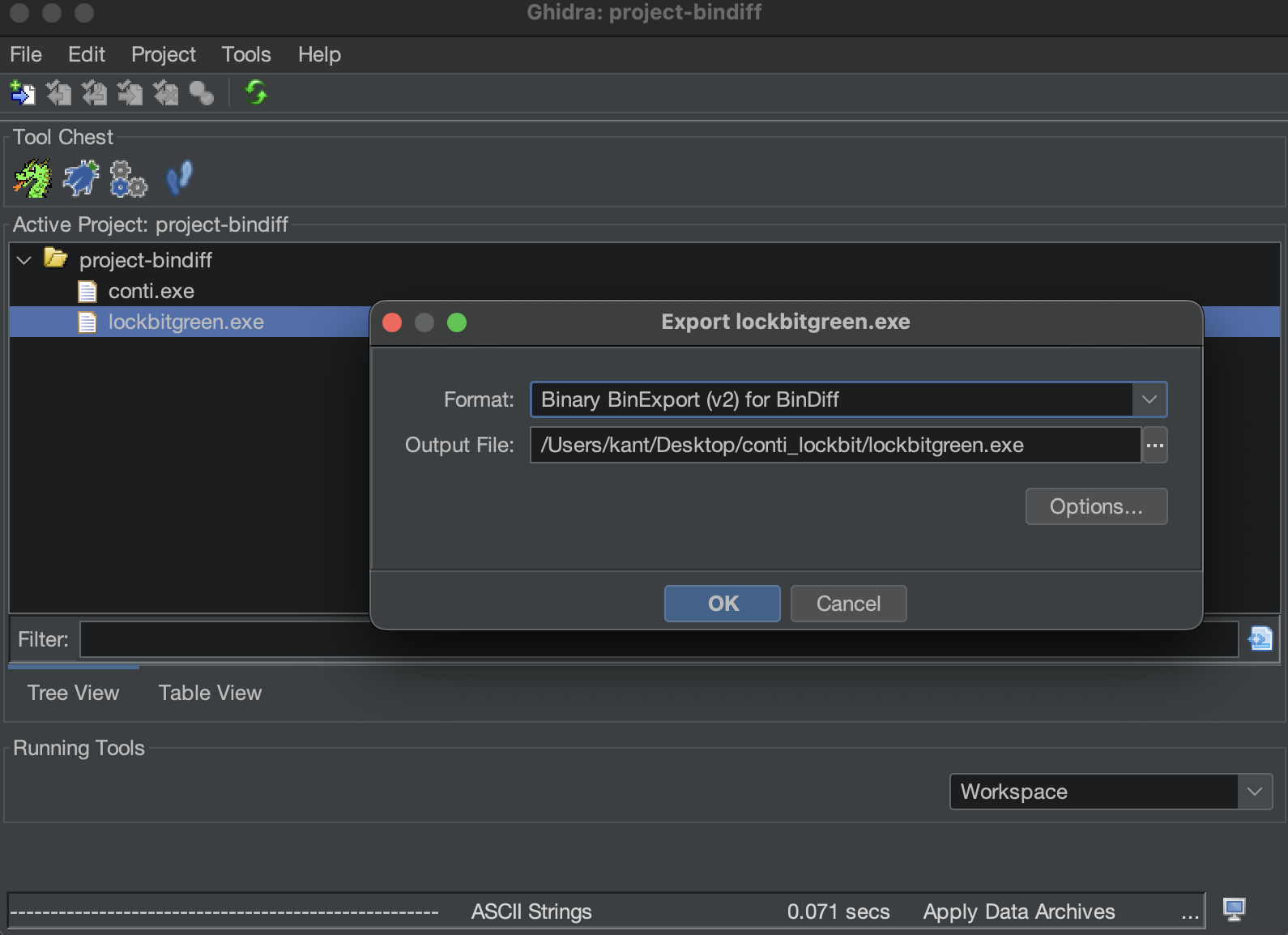Select conti.exe in the project tree
The image size is (1288, 935).
(151, 292)
